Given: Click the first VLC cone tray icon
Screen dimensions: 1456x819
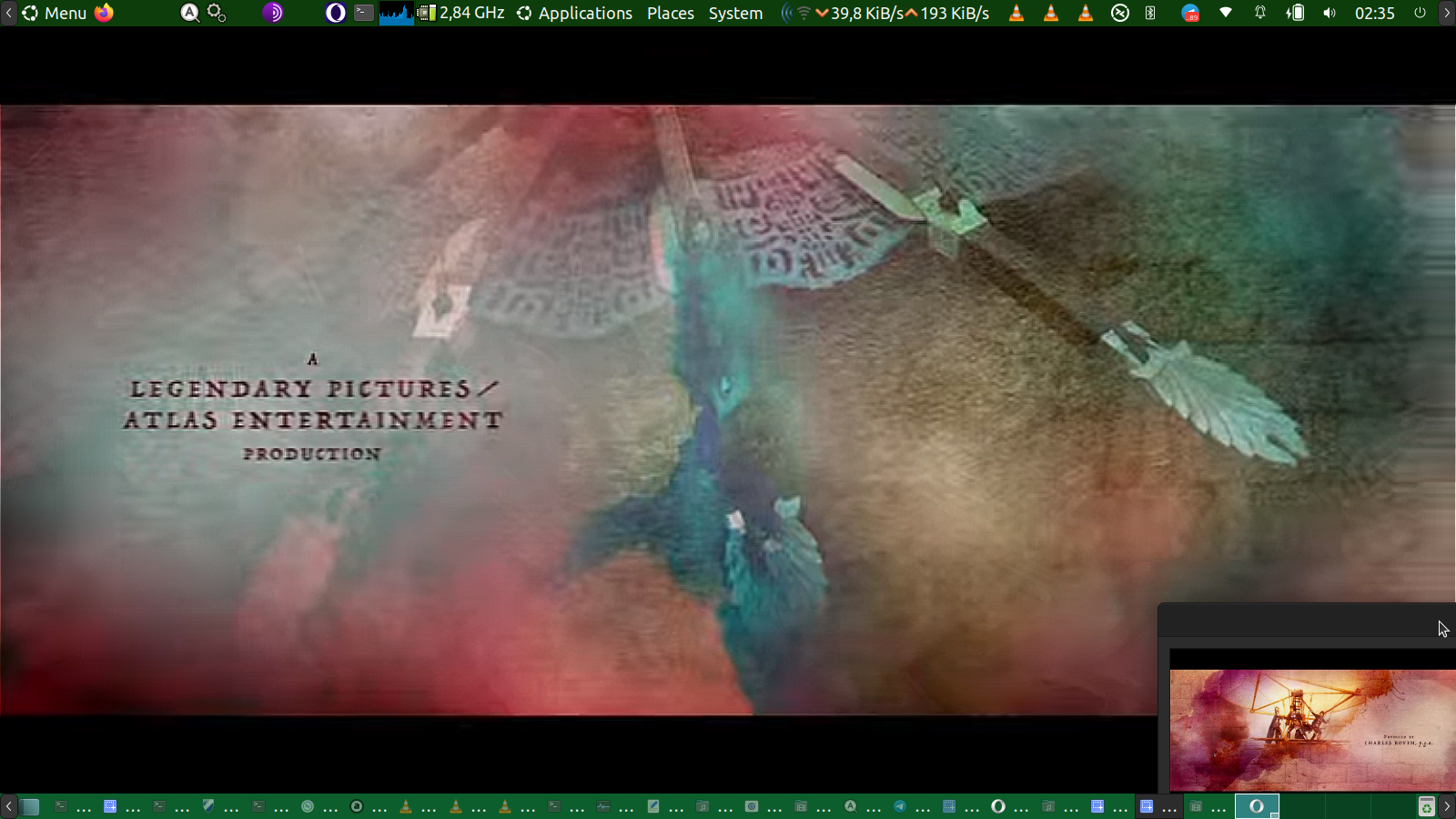Looking at the screenshot, I should (x=1016, y=13).
